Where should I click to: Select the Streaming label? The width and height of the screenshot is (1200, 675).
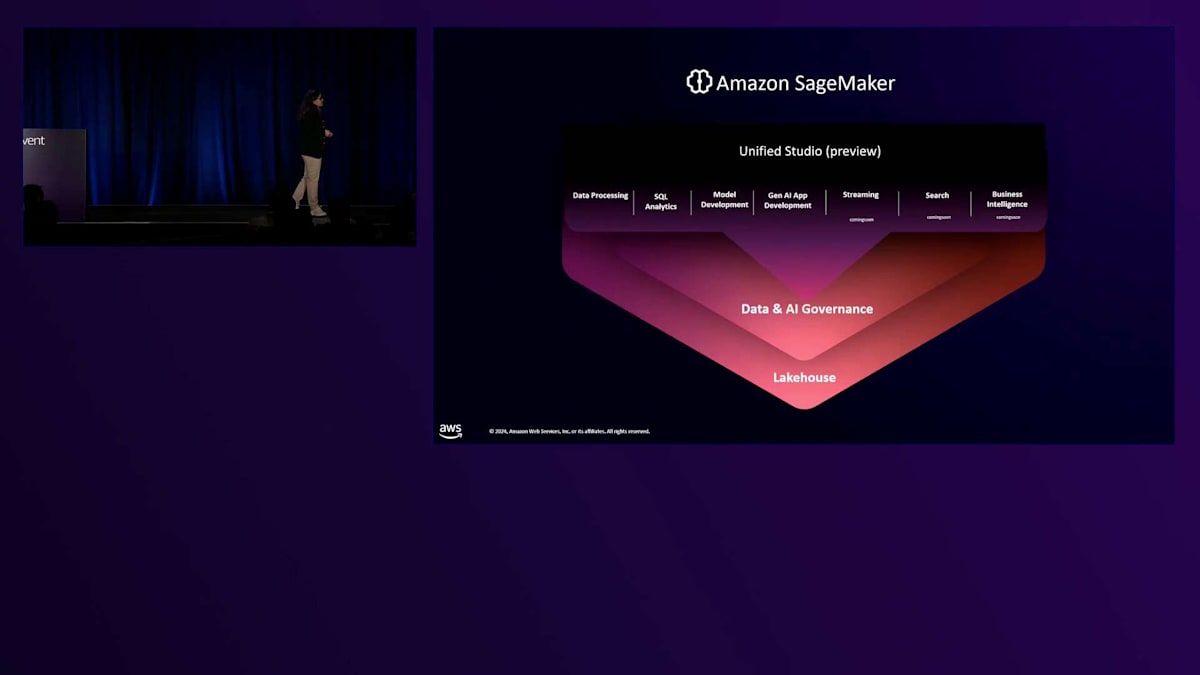point(861,195)
